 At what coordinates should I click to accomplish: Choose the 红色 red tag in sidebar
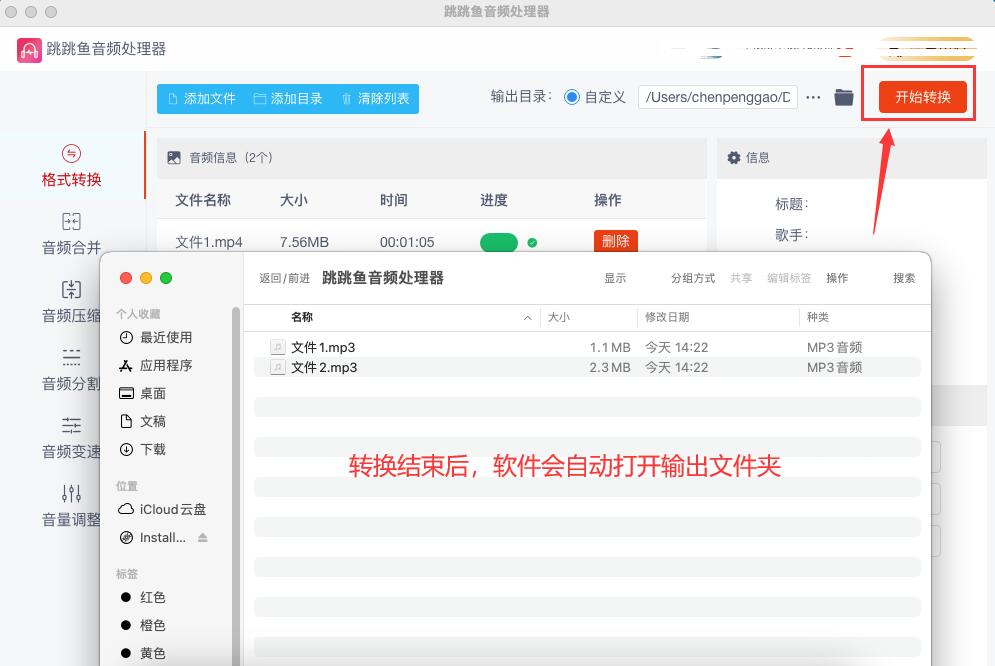point(152,597)
